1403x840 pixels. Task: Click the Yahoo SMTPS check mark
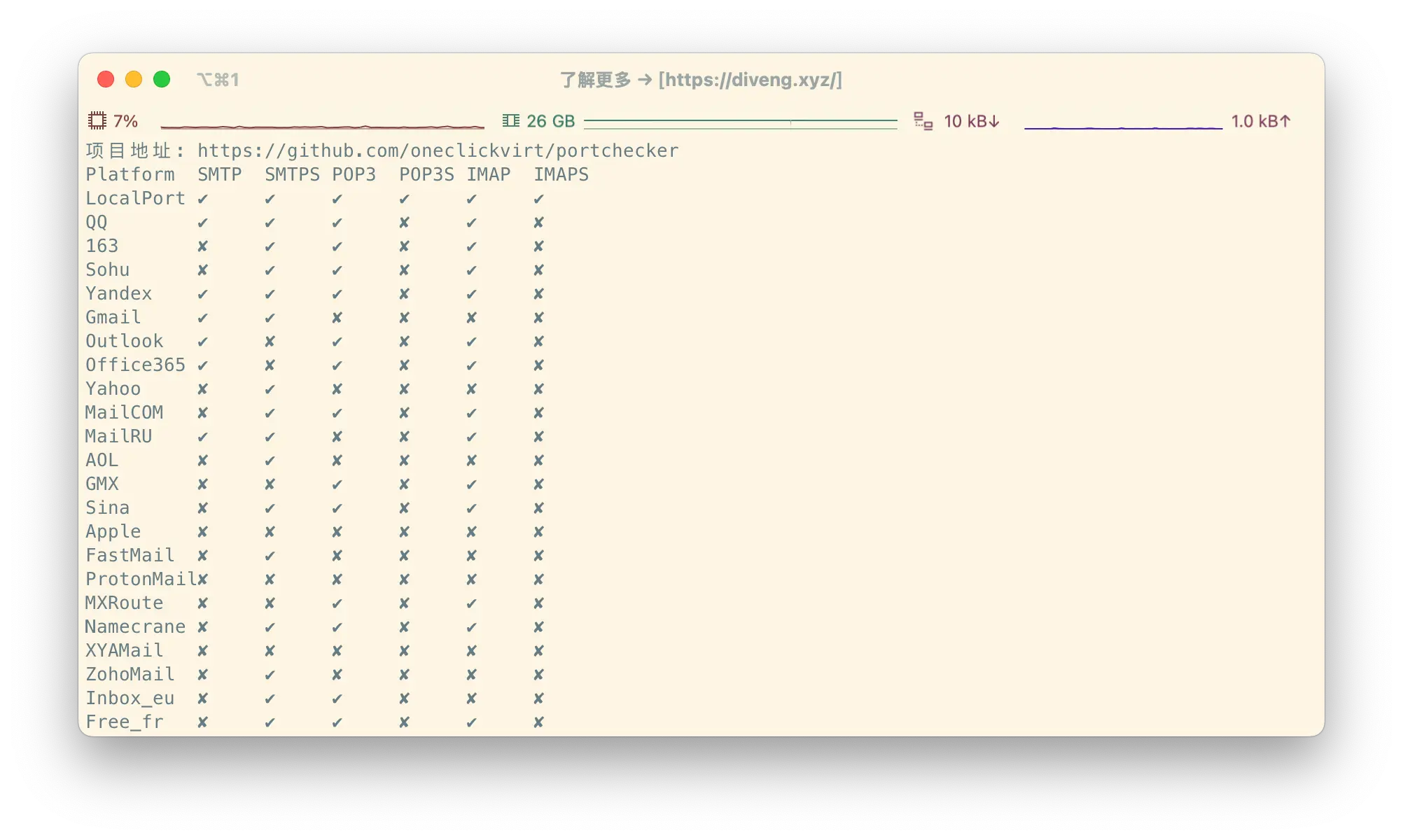coord(270,389)
